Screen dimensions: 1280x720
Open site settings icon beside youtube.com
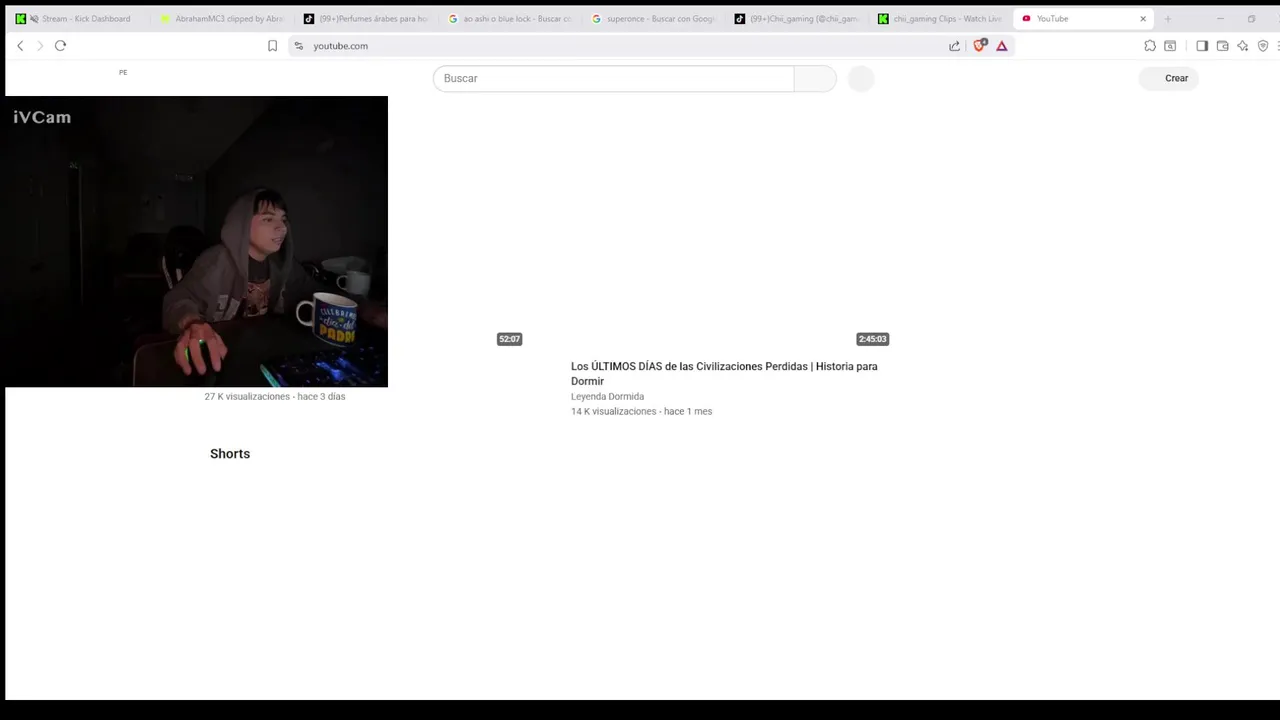298,46
